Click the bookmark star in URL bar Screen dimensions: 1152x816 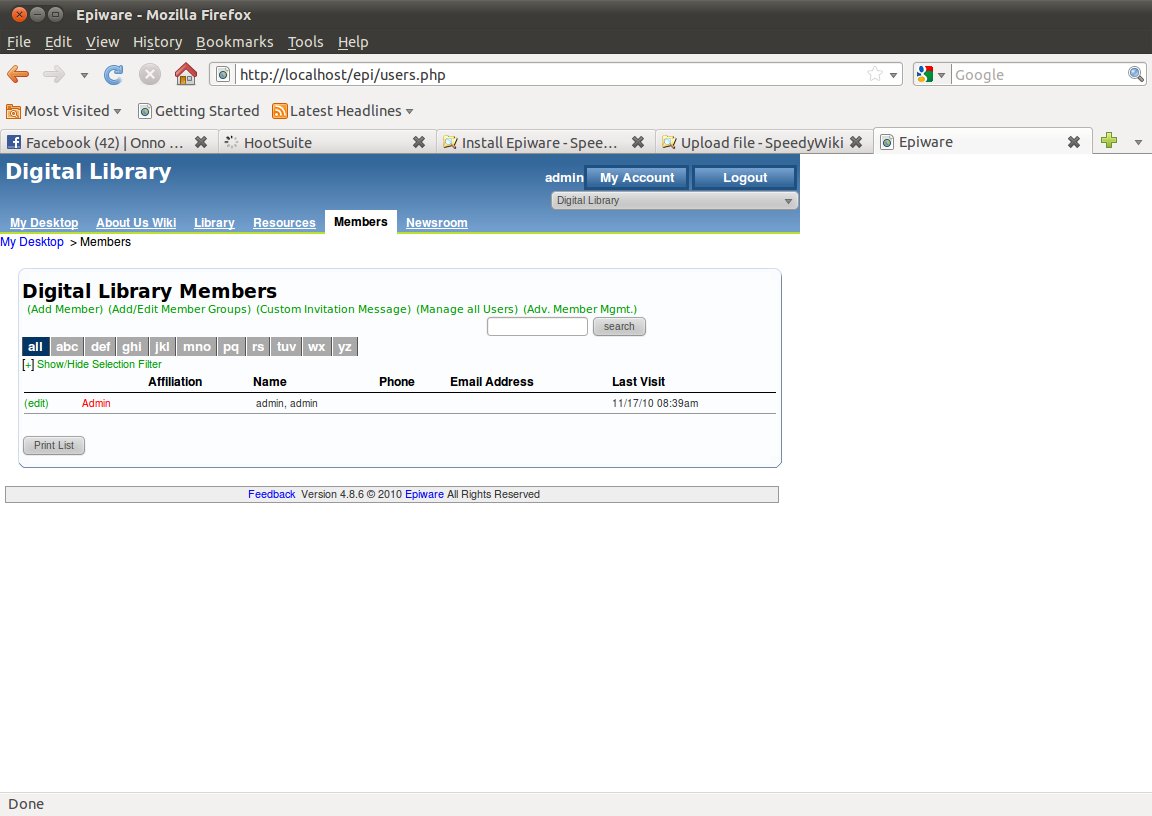click(875, 75)
